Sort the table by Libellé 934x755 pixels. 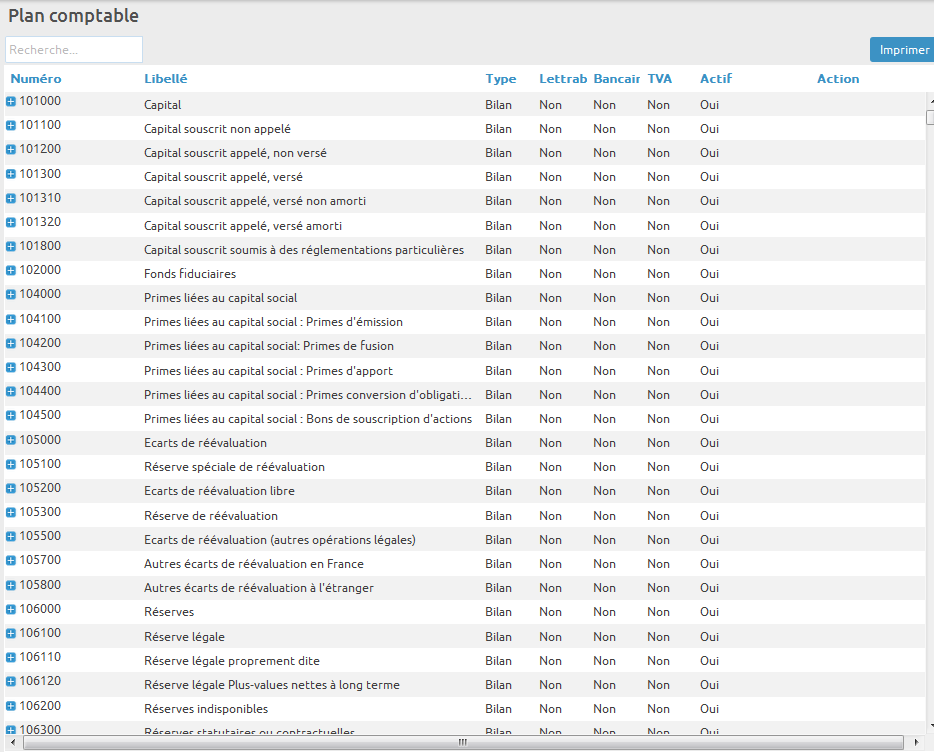coord(165,78)
